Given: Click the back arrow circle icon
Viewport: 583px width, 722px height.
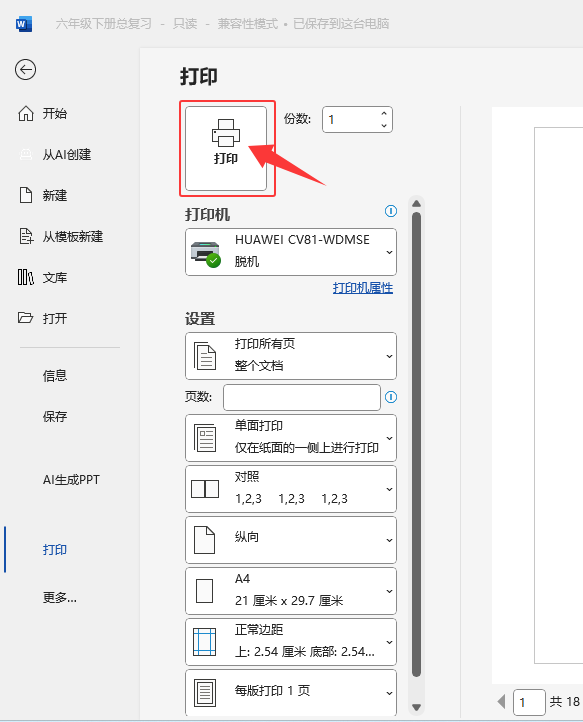Looking at the screenshot, I should pyautogui.click(x=25, y=70).
